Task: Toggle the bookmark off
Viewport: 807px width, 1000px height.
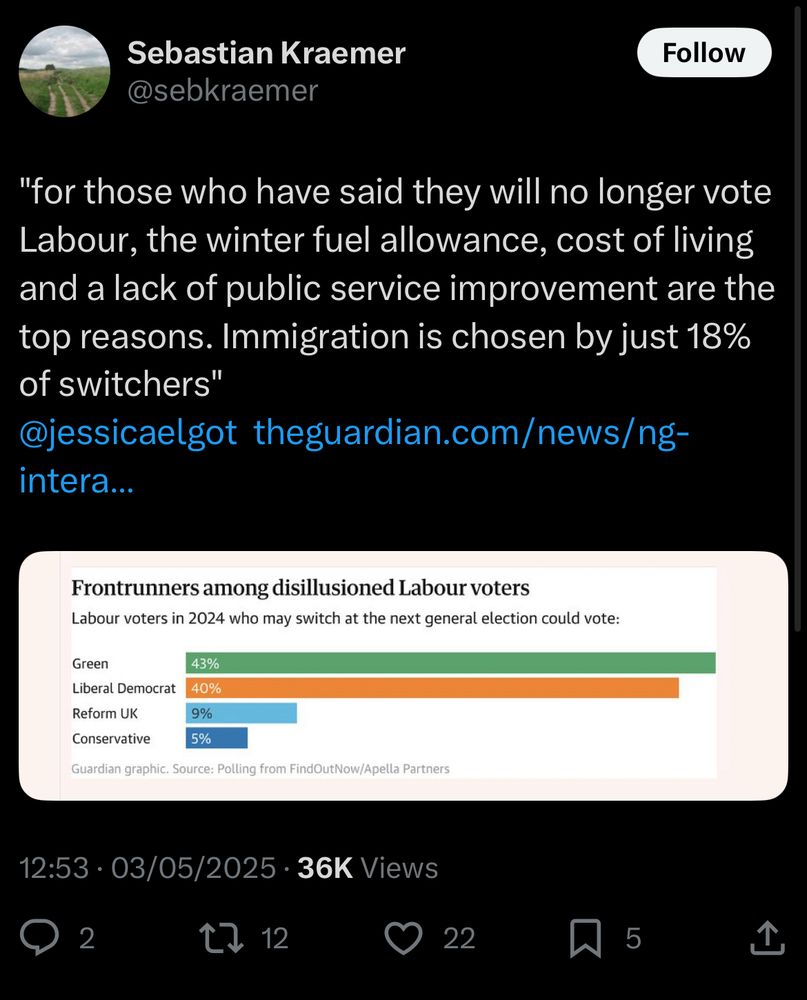Action: [x=586, y=938]
